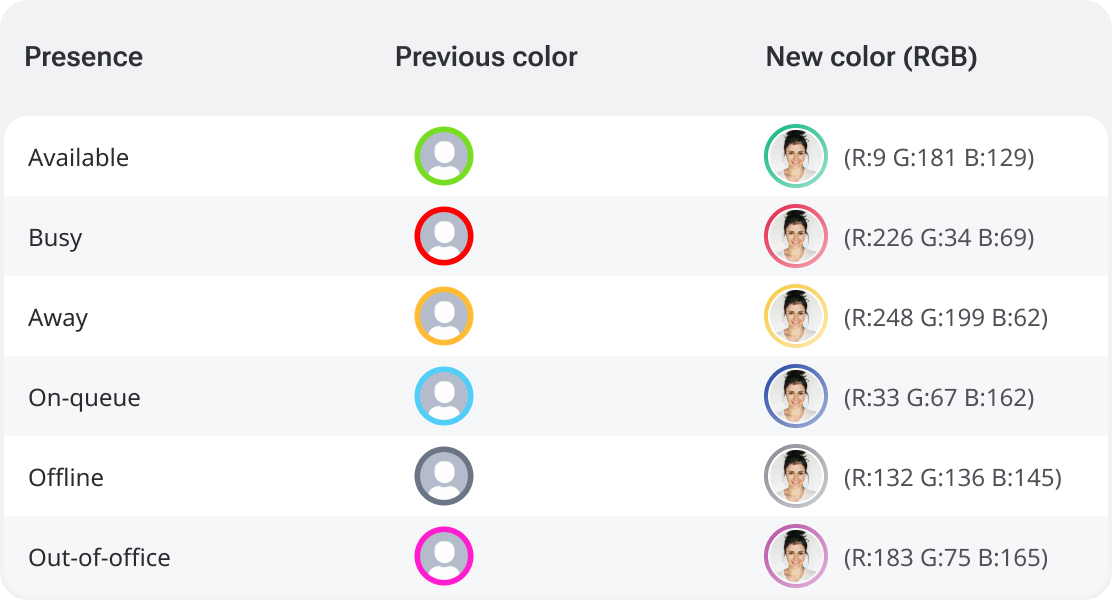Click the red Busy previous color avatar
The height and width of the screenshot is (600, 1112).
click(444, 236)
